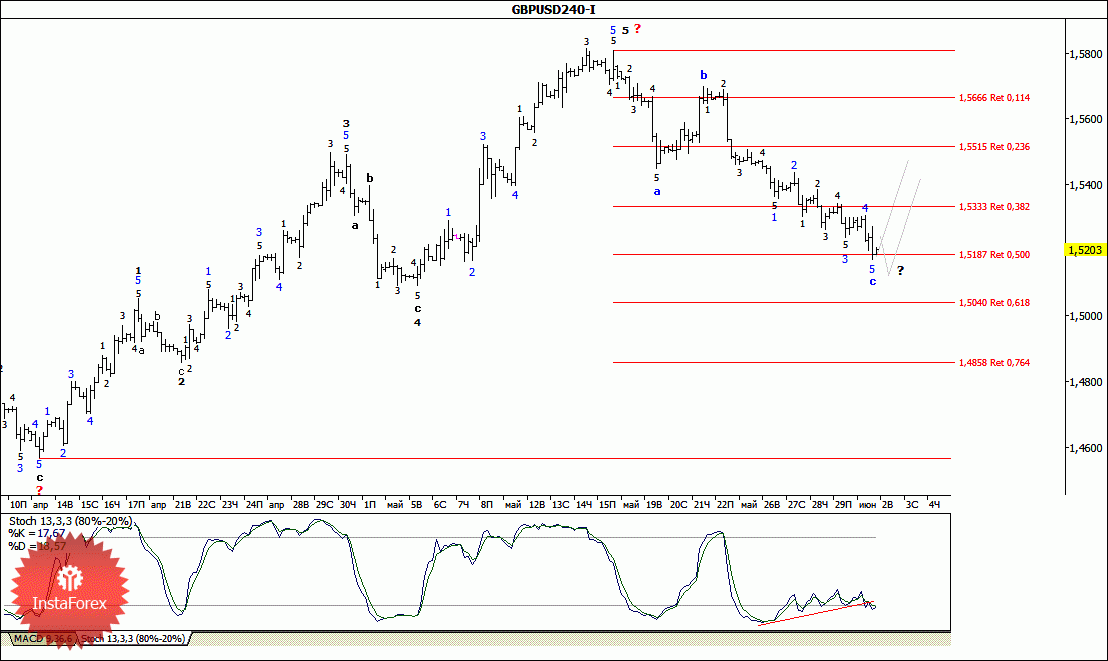Select the 1,5040 Ret 0,618 level label
Viewport: 1108px width, 661px height.
994,303
